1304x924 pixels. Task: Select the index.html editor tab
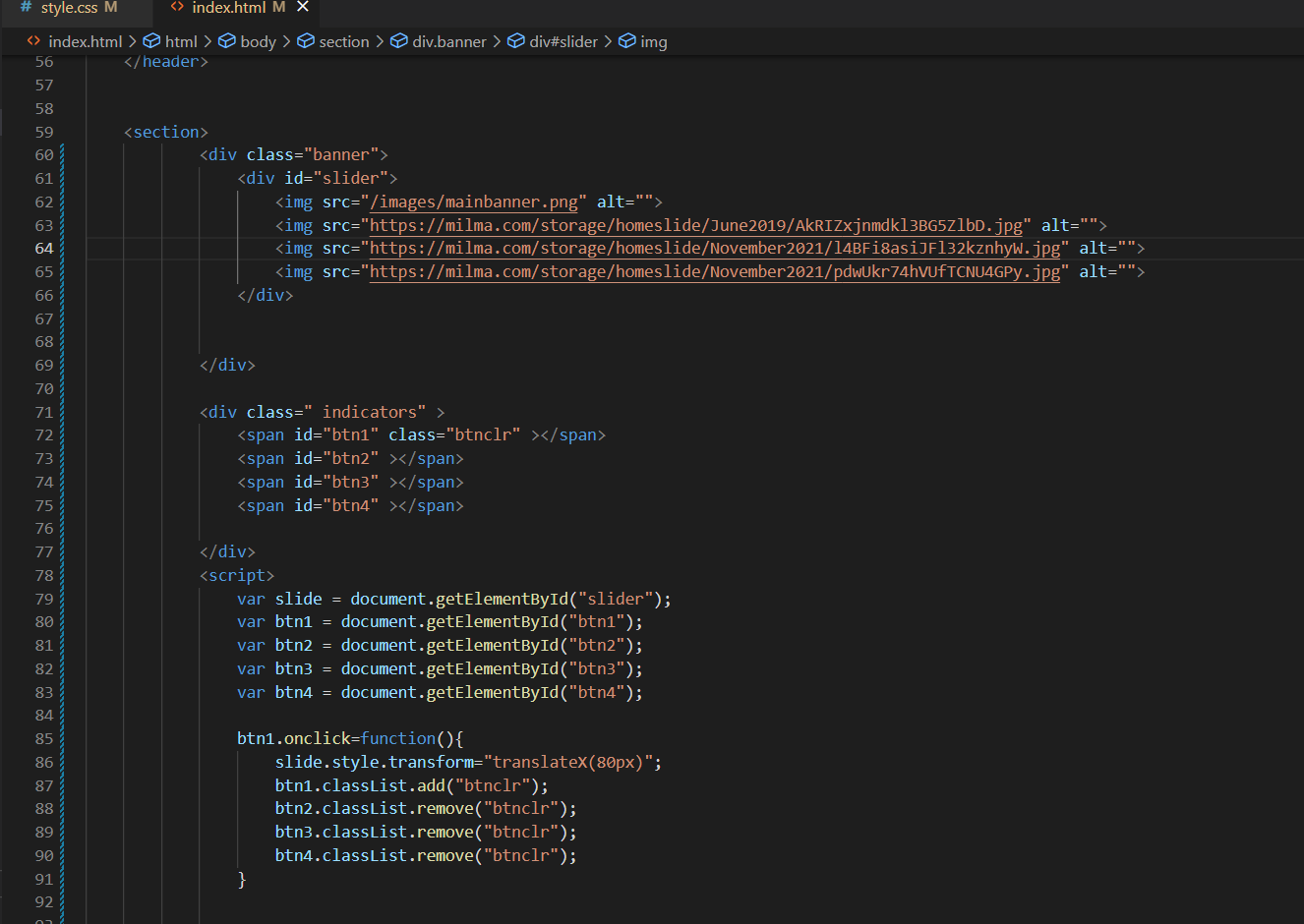tap(229, 8)
